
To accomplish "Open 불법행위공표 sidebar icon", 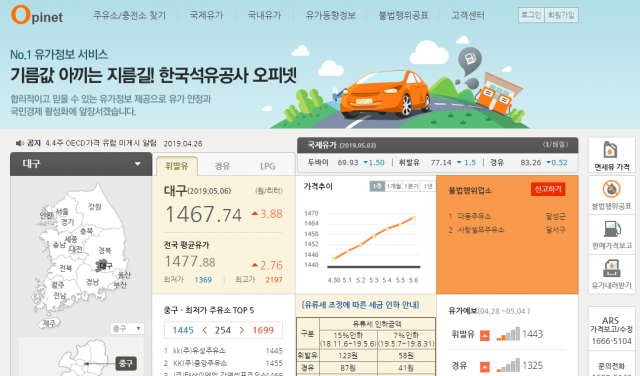I will [611, 195].
